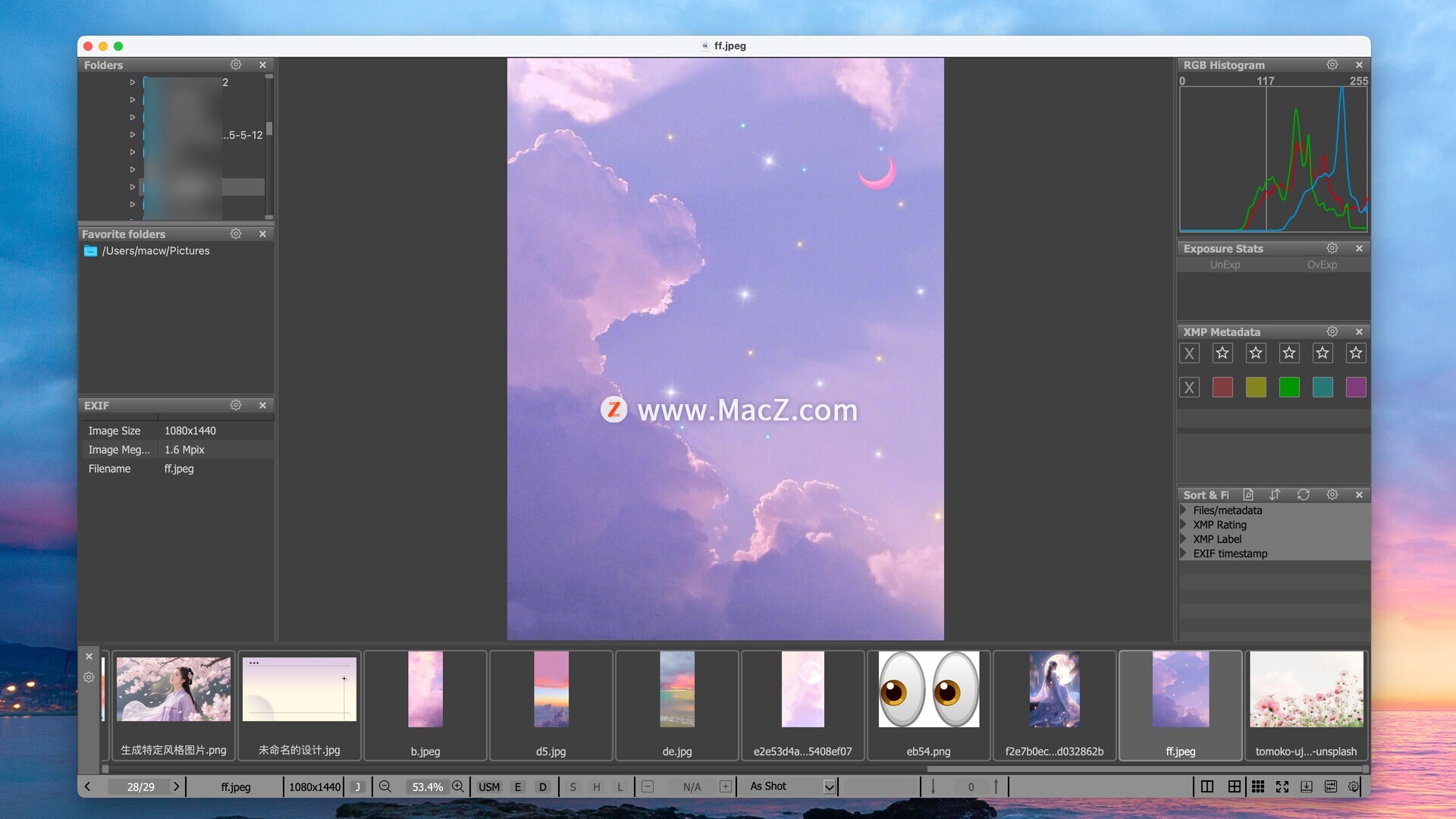Screen dimensions: 1456x819
Task: Click the 1.6 Mpix value in EXIF
Action: 184,450
